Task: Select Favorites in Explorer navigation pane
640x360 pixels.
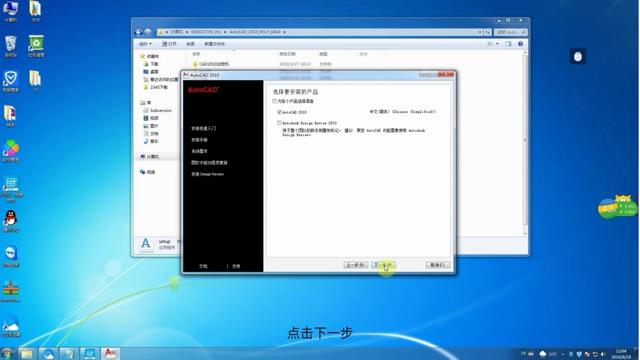Action: 150,56
